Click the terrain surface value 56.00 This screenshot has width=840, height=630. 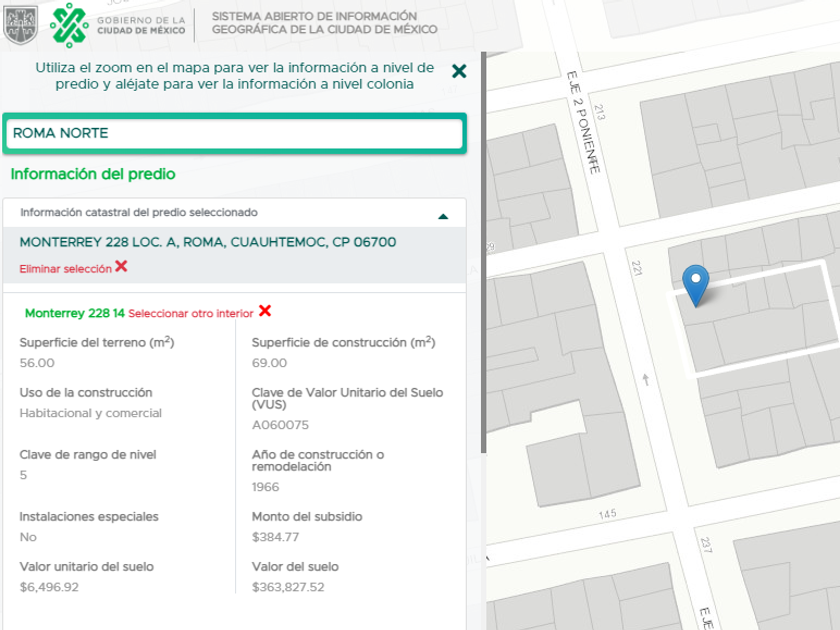point(37,363)
